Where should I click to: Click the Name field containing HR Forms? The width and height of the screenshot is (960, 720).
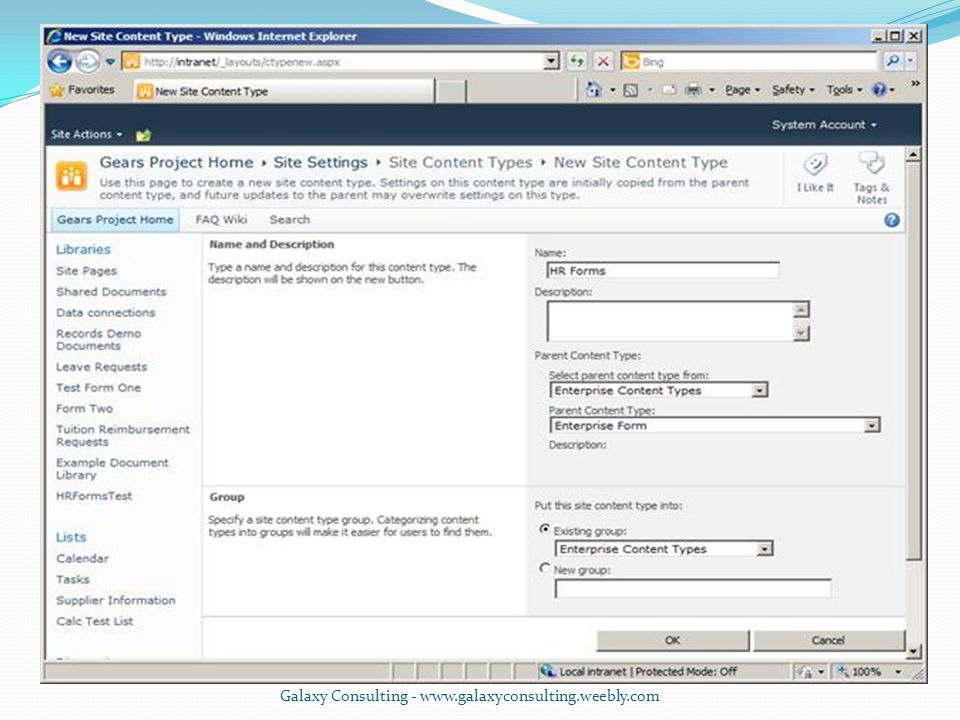click(x=662, y=271)
